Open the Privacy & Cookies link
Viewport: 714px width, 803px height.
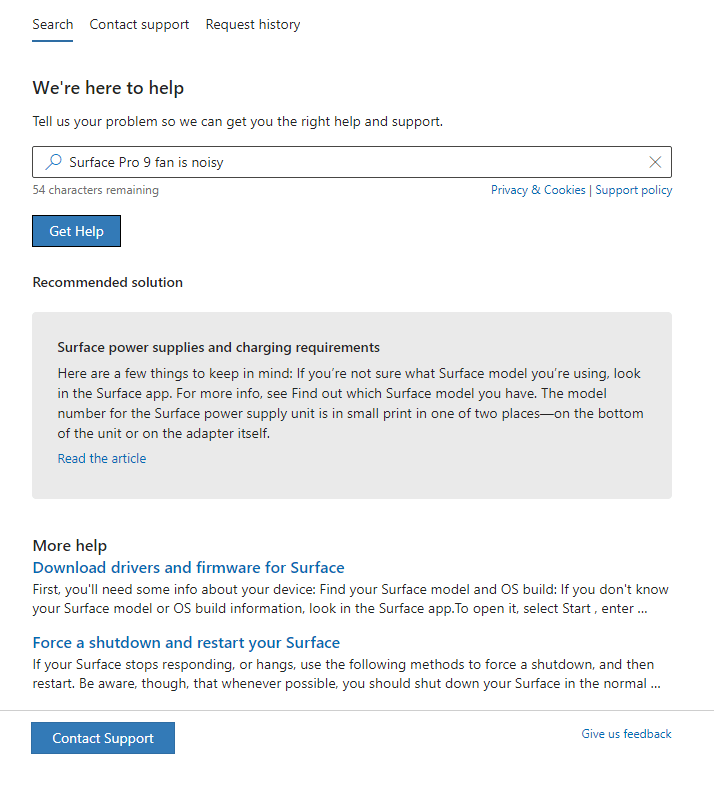[x=538, y=189]
